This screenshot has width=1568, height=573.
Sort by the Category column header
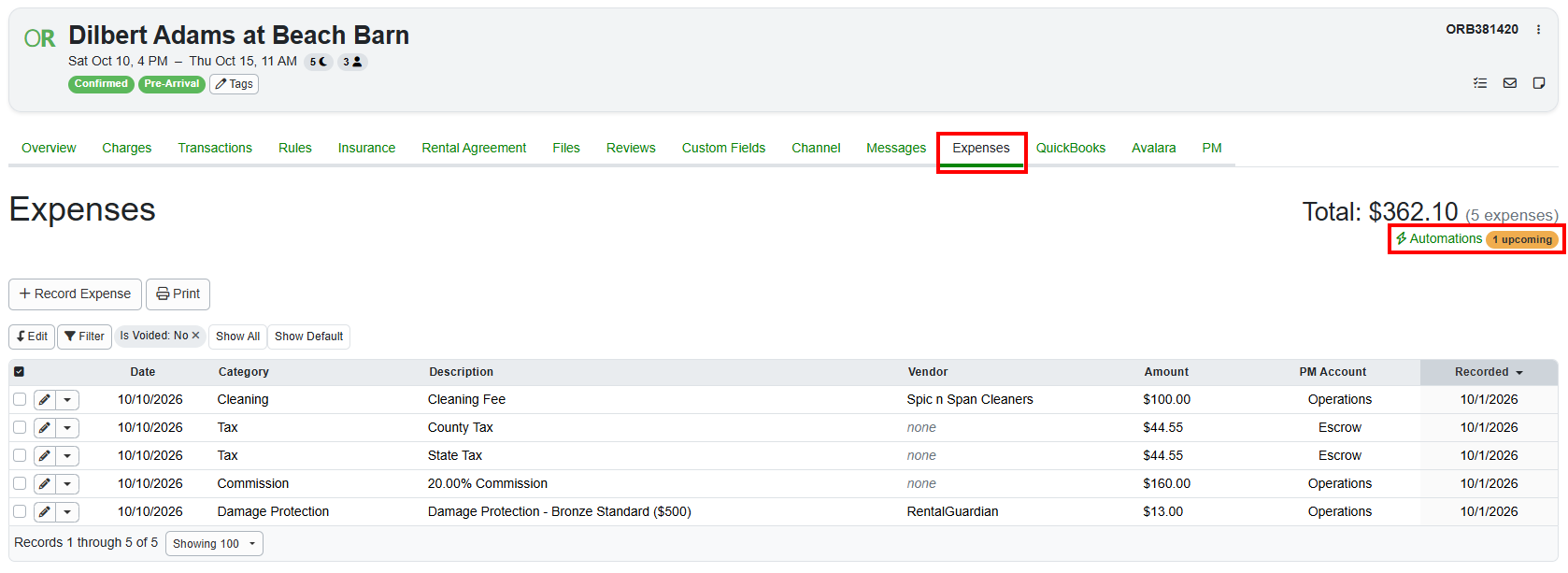pos(244,372)
